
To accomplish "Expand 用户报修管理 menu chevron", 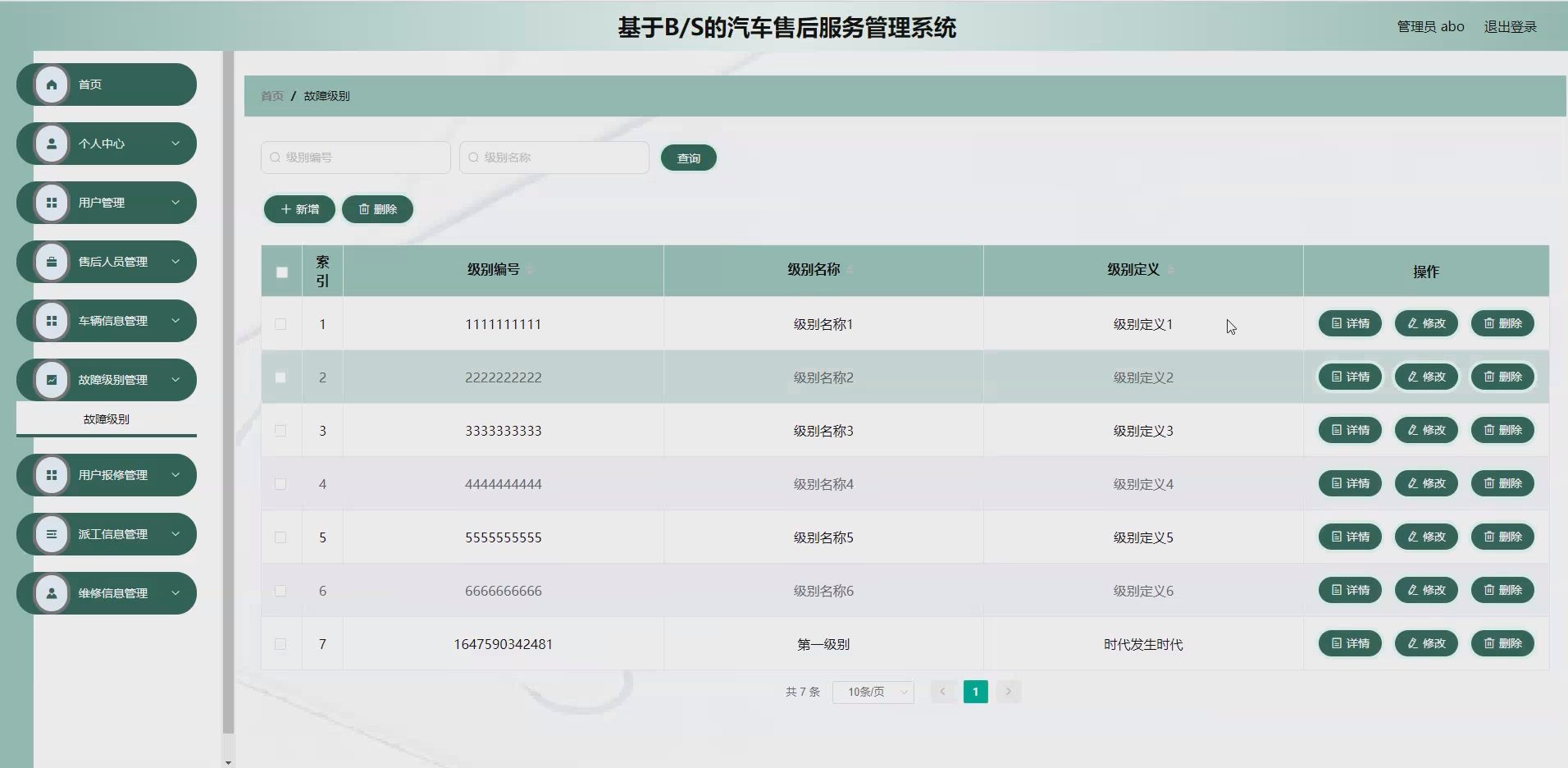I will (175, 475).
